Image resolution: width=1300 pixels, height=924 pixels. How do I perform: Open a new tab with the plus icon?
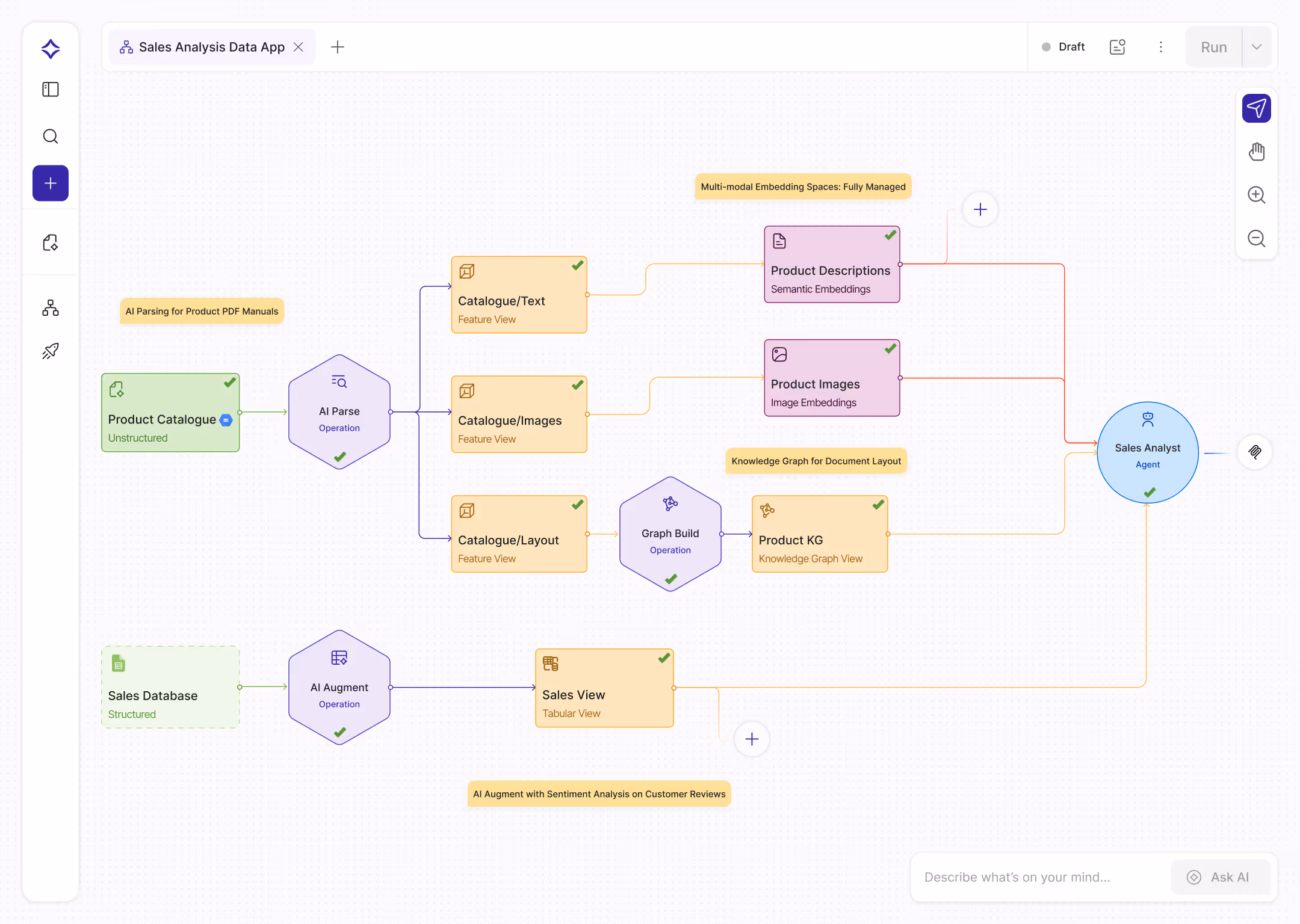pyautogui.click(x=338, y=46)
